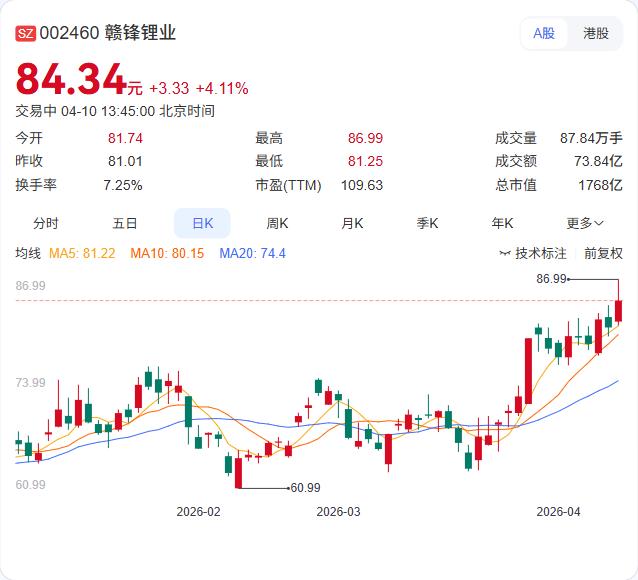Click the 86.99 high annotation on chart
This screenshot has height=580, width=638.
point(551,279)
